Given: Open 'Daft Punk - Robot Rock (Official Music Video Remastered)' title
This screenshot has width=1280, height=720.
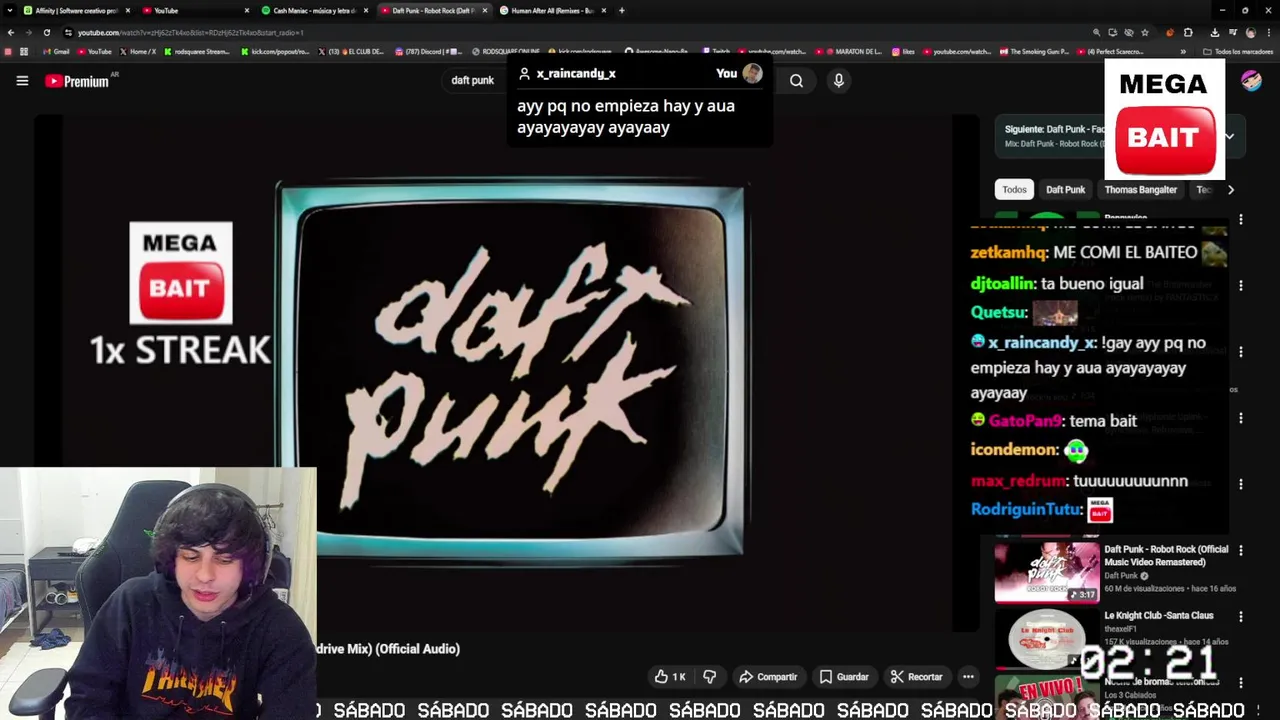Looking at the screenshot, I should pos(1166,556).
